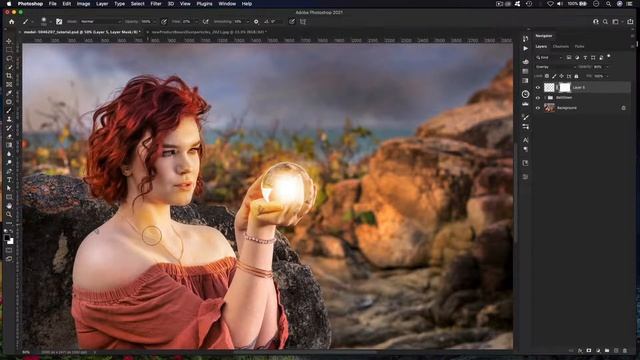Click the foreground/background color swatch

click(x=9, y=238)
